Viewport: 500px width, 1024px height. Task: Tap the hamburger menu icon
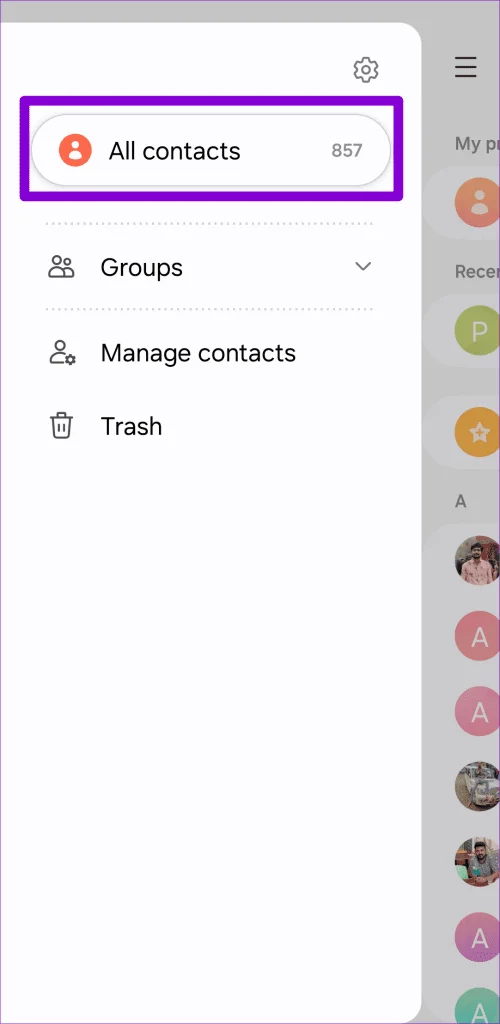pyautogui.click(x=465, y=67)
